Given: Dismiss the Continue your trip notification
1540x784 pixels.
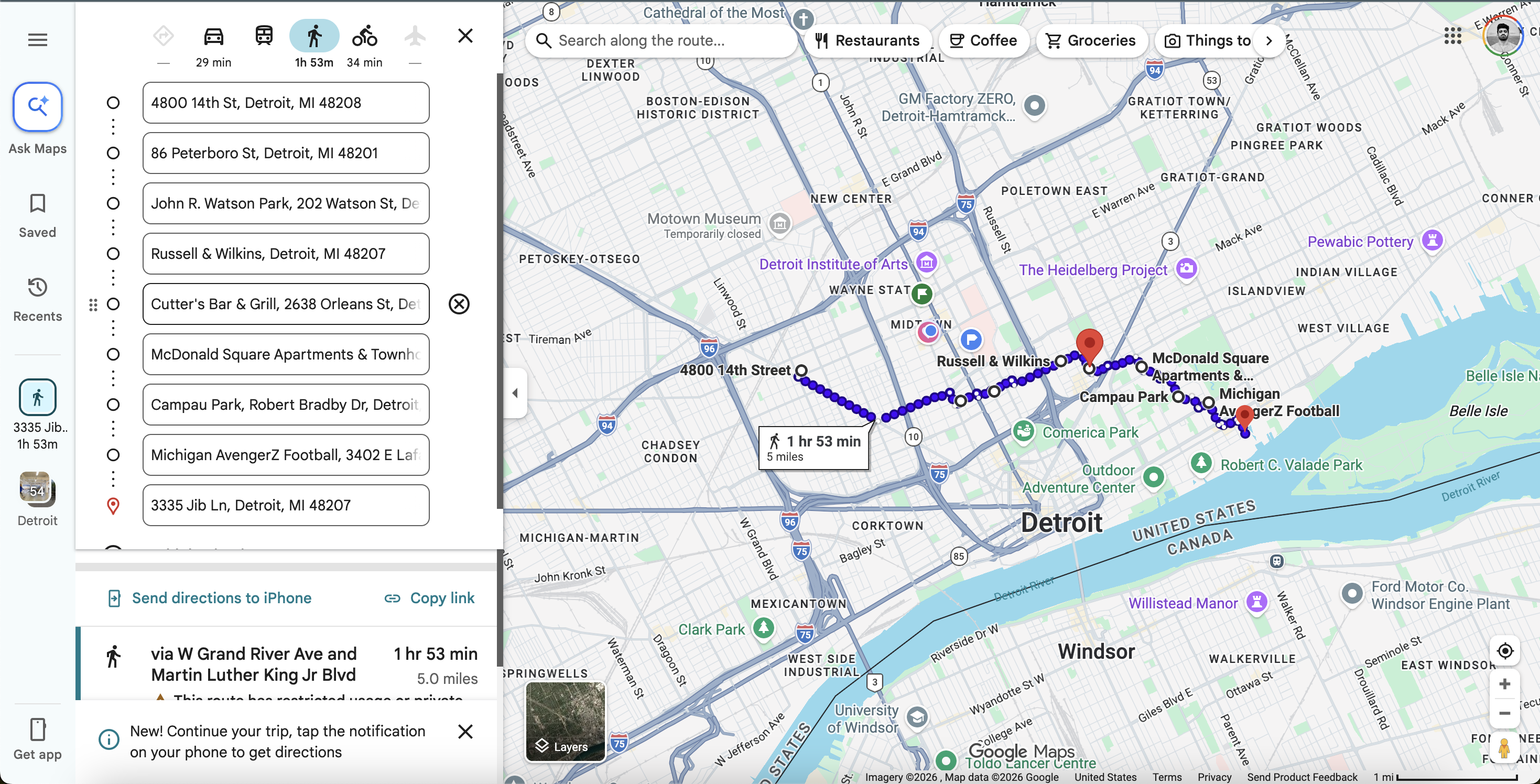Looking at the screenshot, I should pos(465,732).
